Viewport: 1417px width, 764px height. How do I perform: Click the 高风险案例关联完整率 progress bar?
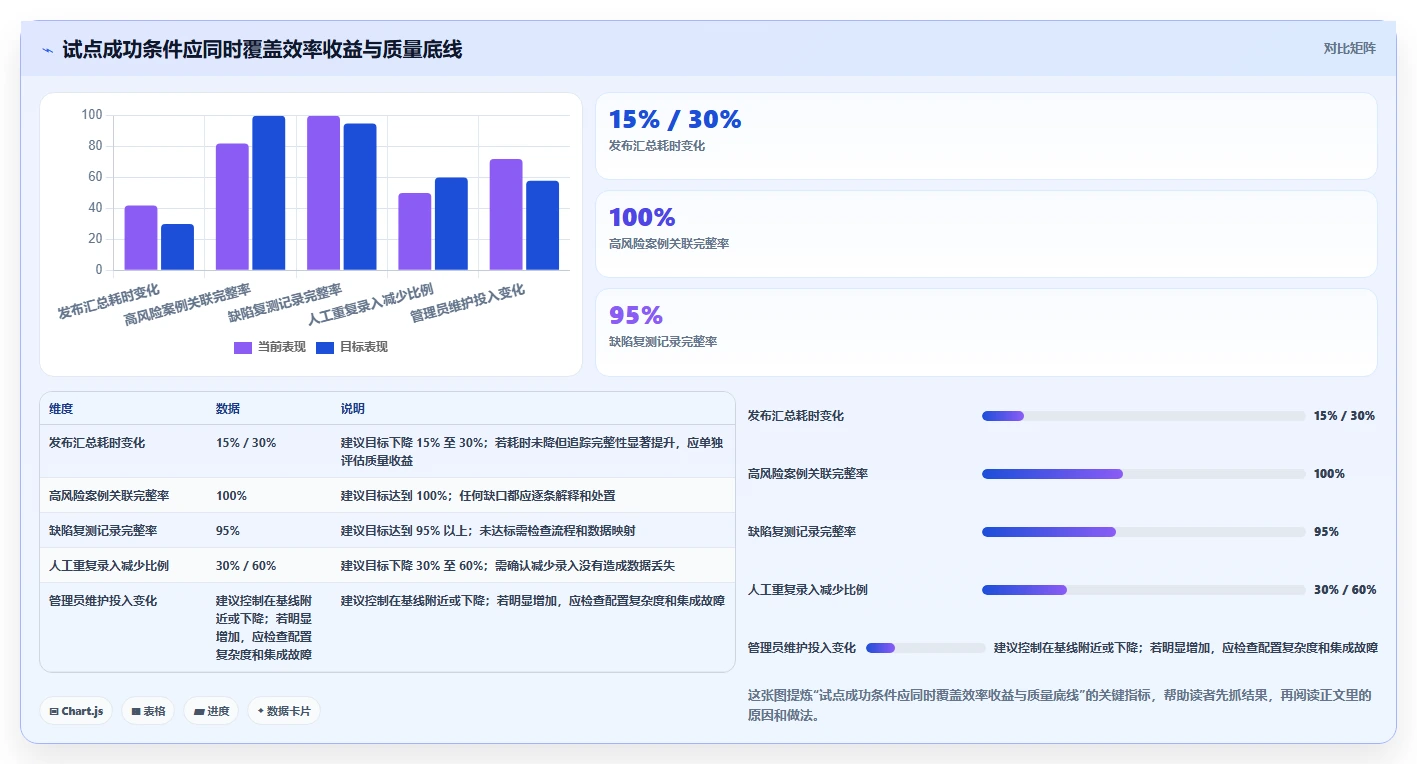[1144, 474]
